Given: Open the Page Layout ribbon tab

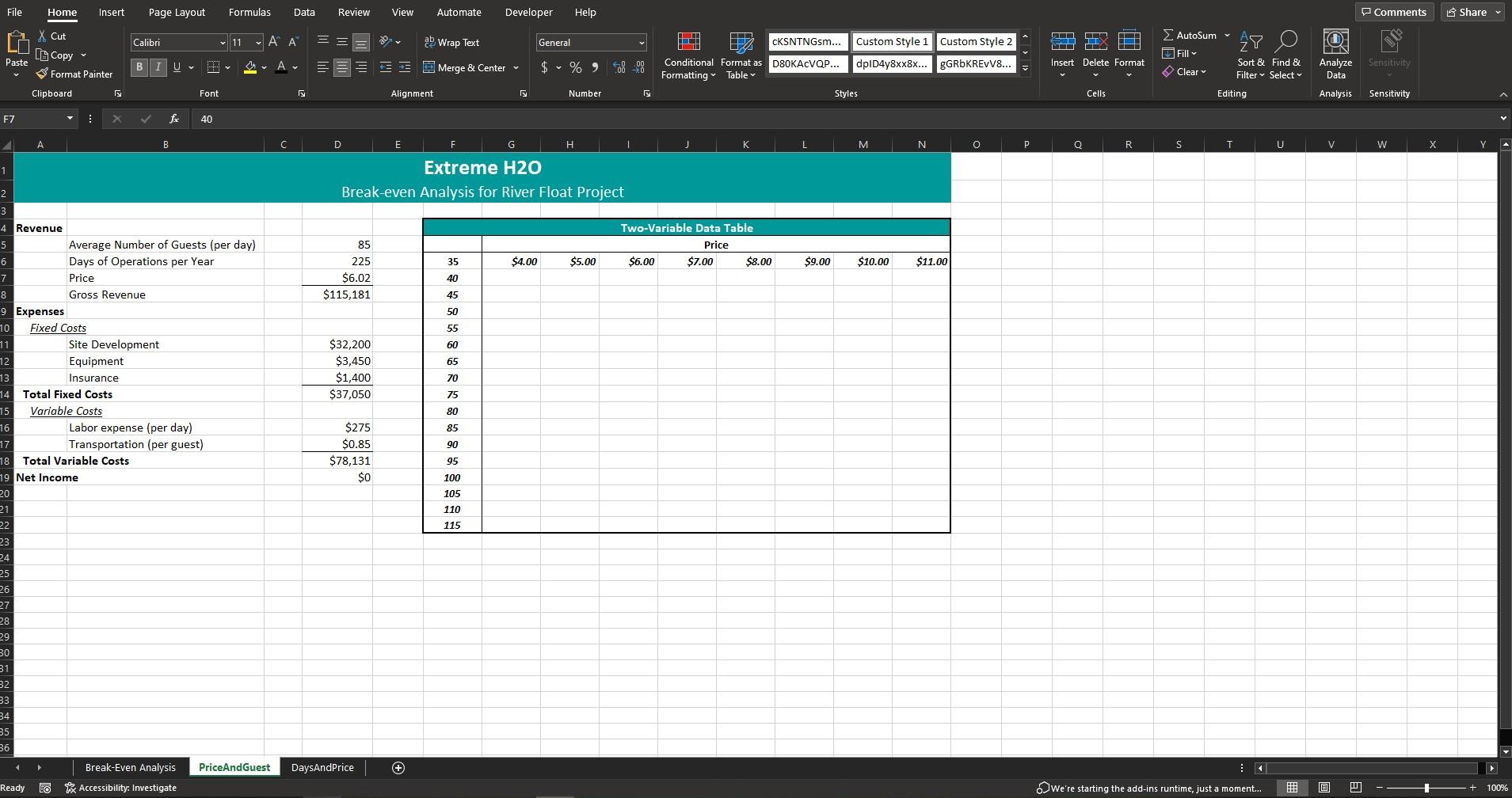Looking at the screenshot, I should [x=177, y=12].
